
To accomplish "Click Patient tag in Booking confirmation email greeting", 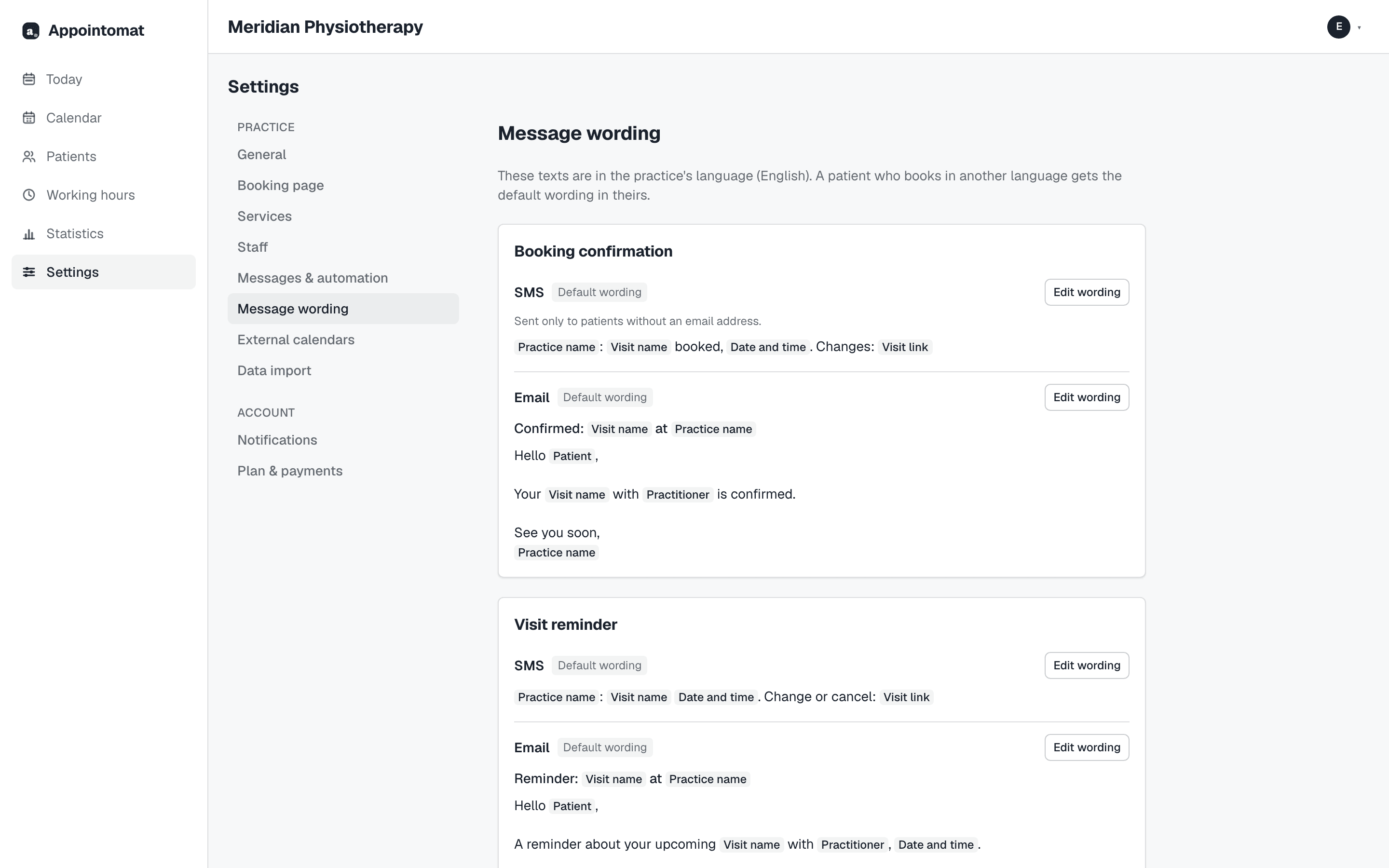I will (x=572, y=456).
